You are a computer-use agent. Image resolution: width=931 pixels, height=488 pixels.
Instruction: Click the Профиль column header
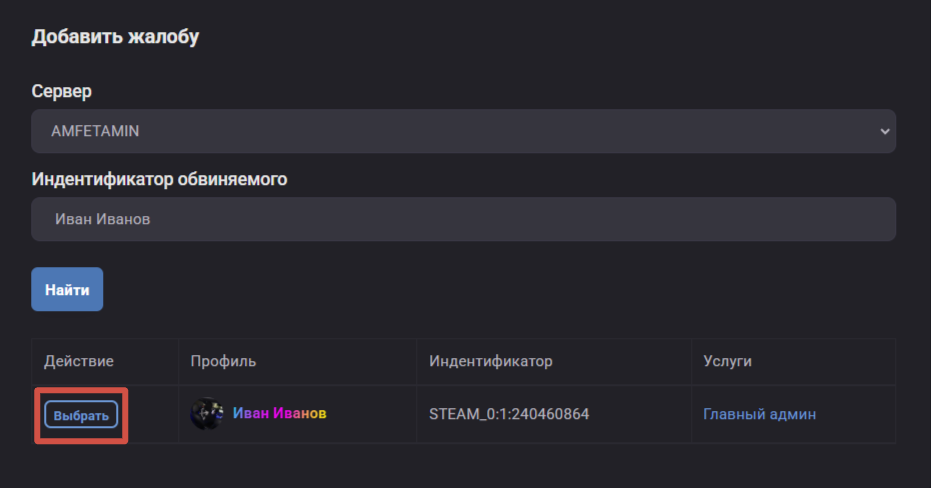click(x=223, y=361)
